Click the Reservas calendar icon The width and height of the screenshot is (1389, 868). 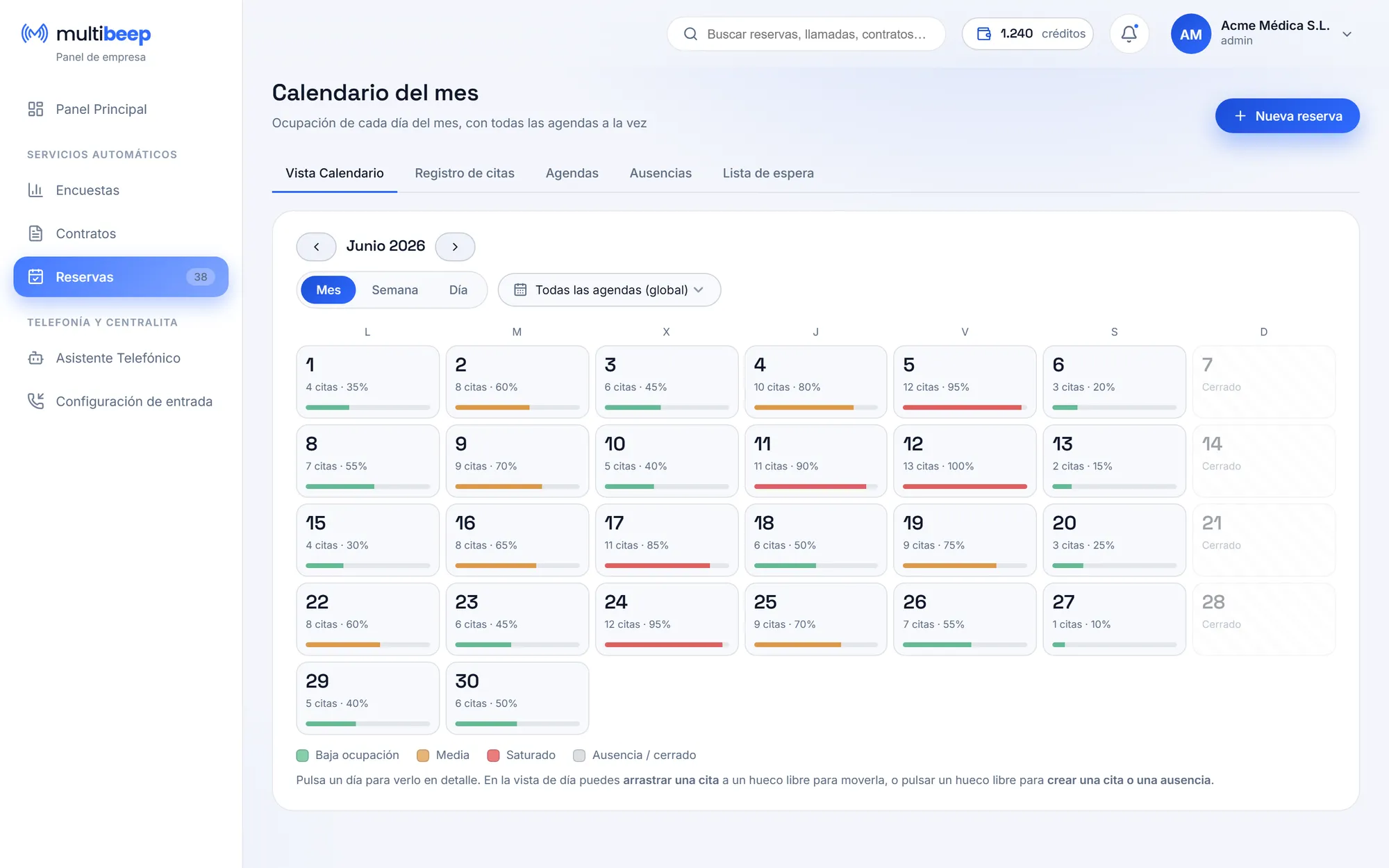click(35, 277)
